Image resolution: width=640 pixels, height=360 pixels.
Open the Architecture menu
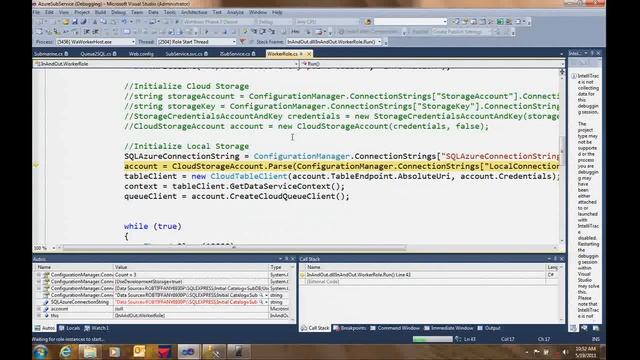(194, 12)
